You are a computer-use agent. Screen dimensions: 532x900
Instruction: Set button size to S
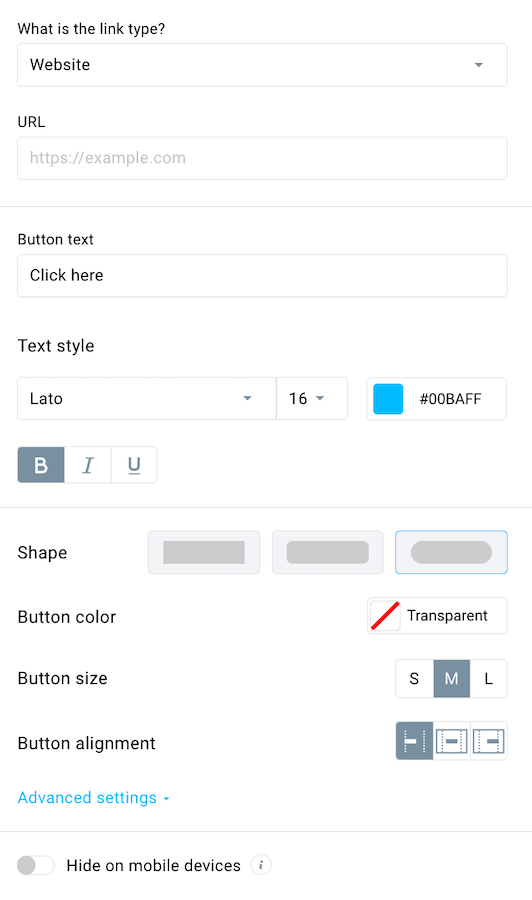(414, 679)
